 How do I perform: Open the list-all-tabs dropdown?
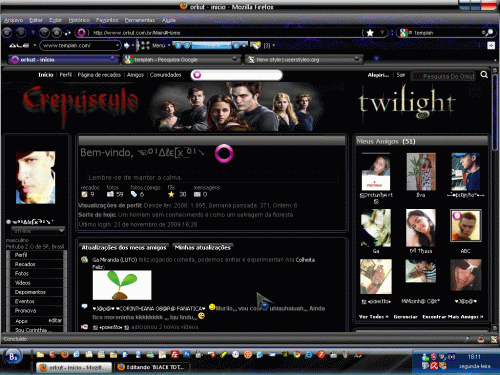376,59
